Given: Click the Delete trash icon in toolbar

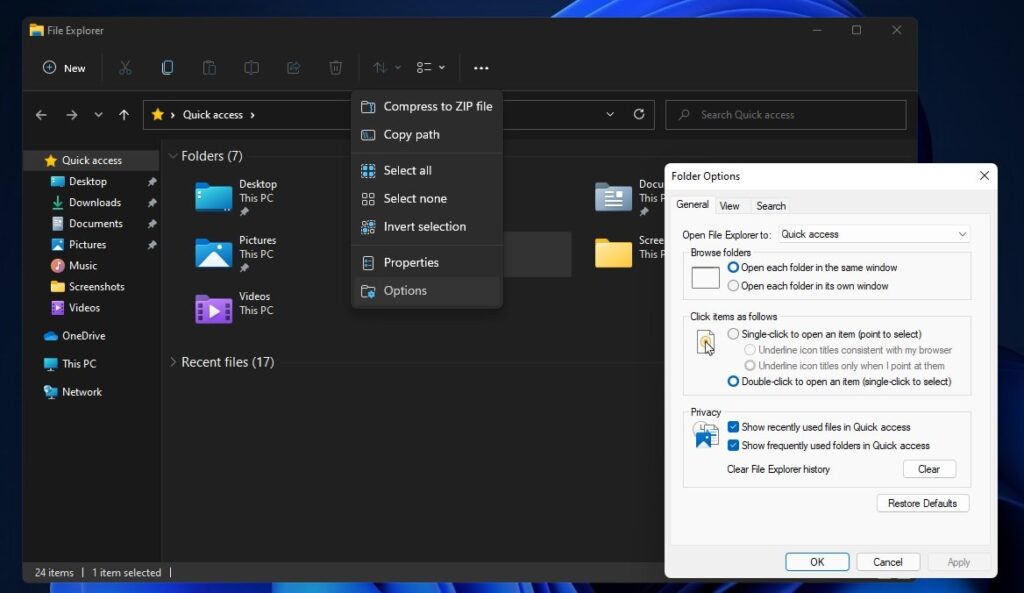Looking at the screenshot, I should tap(336, 68).
